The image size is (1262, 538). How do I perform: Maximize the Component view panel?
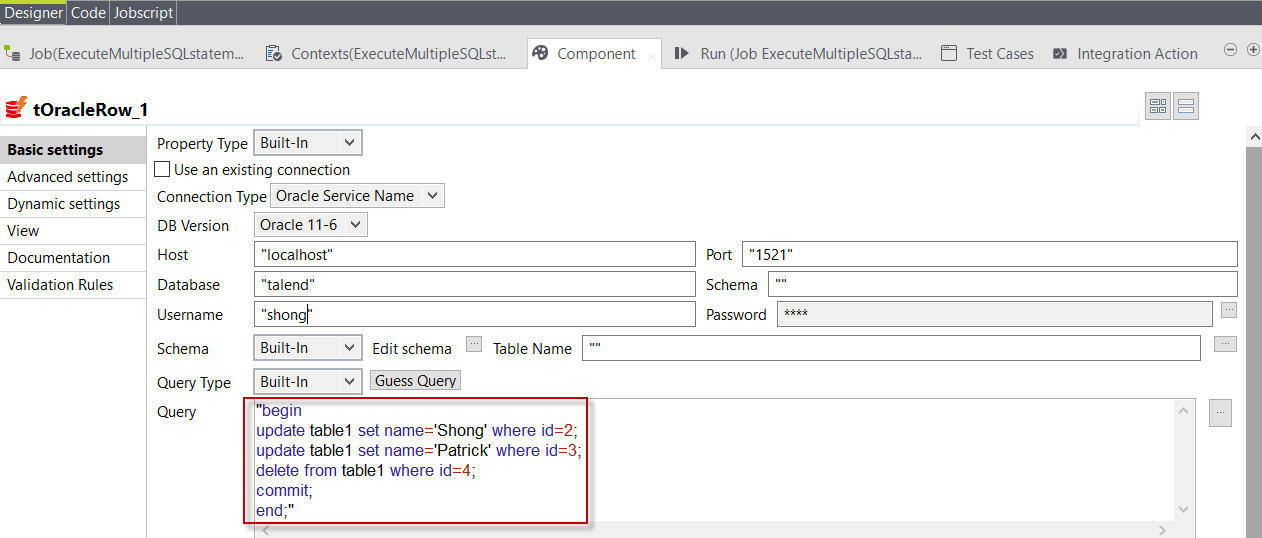pyautogui.click(x=1252, y=50)
